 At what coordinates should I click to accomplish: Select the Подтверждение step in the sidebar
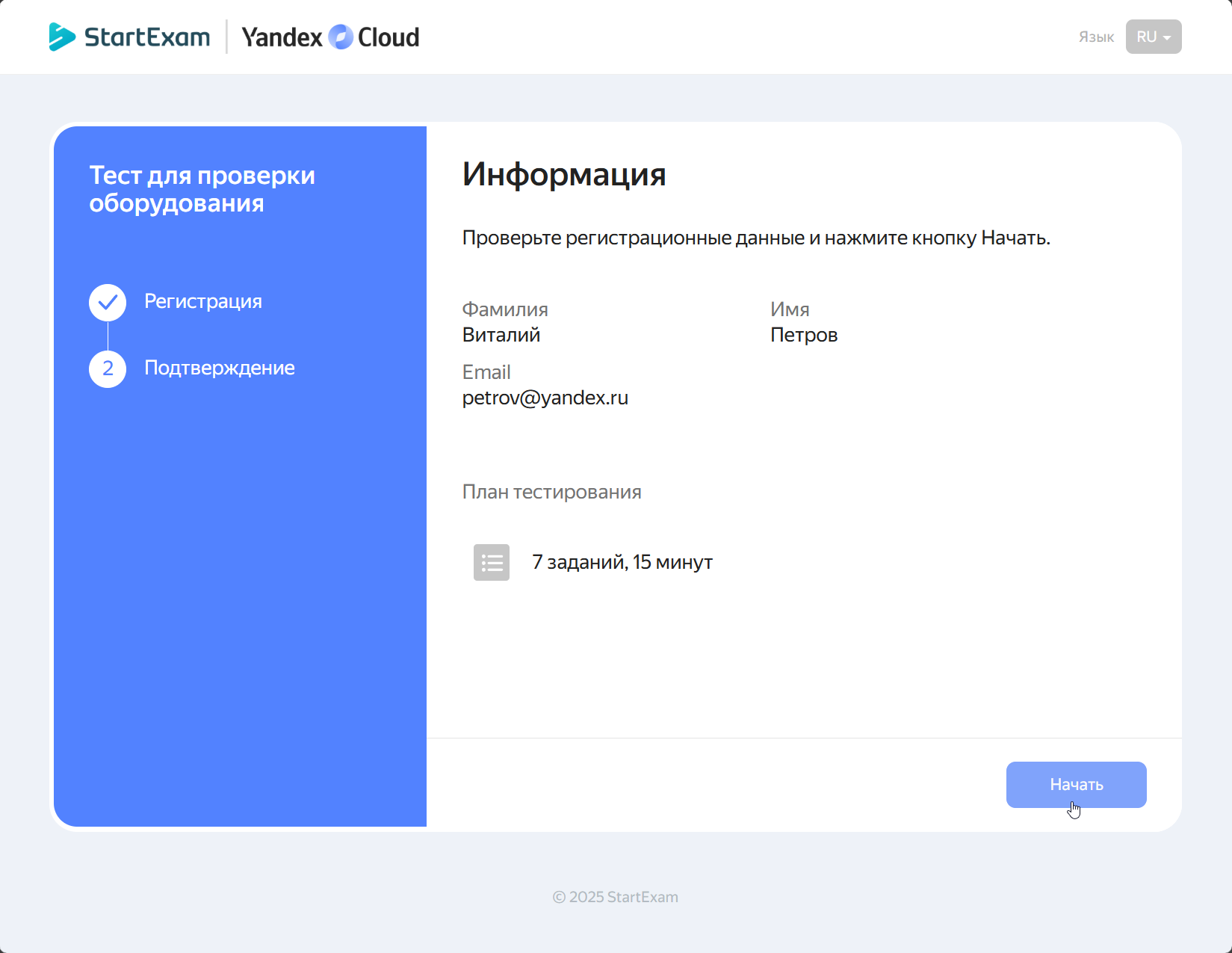[x=220, y=368]
